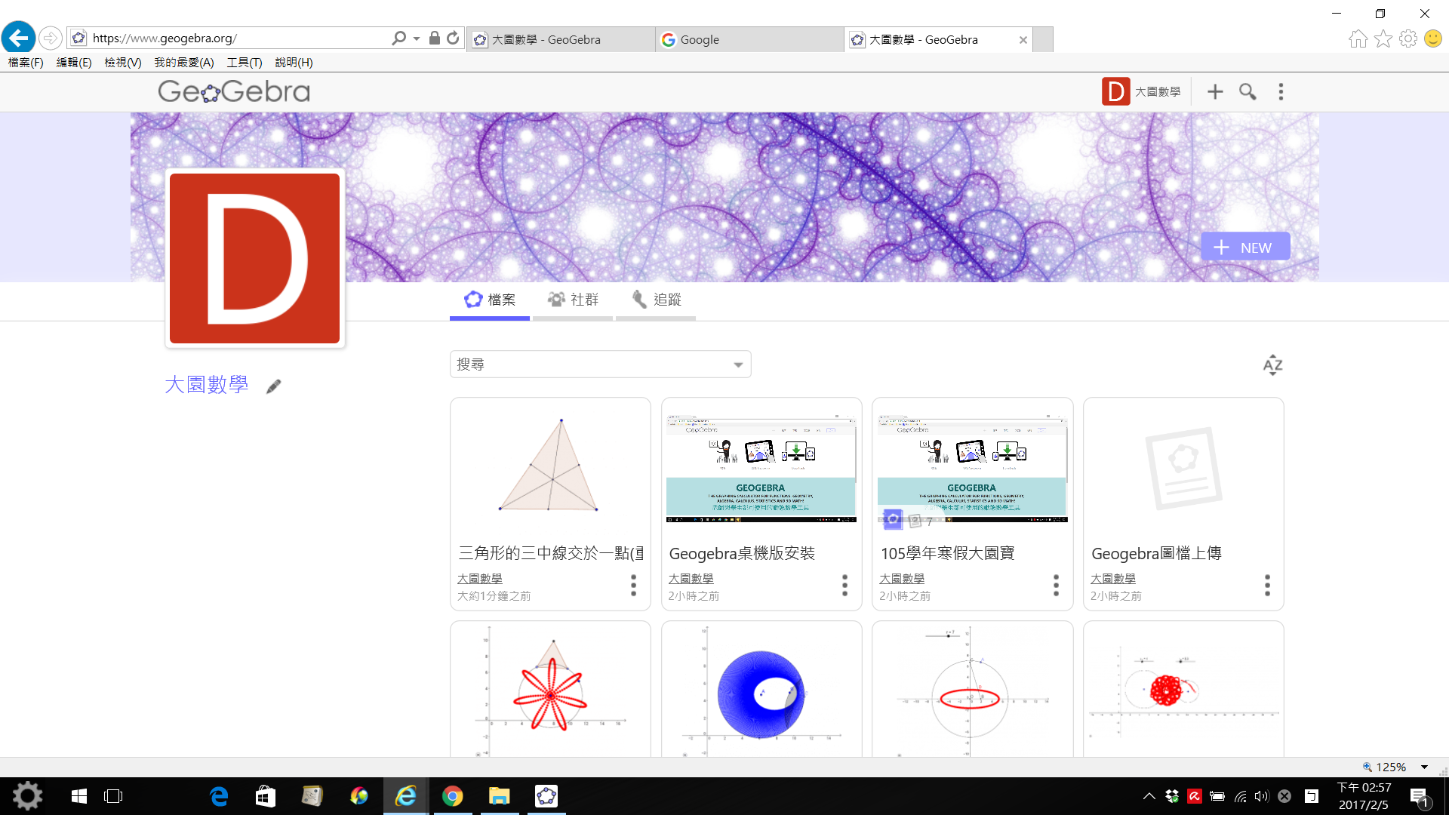Open the triangle medians thumbnail
Image resolution: width=1449 pixels, height=815 pixels.
pyautogui.click(x=550, y=466)
